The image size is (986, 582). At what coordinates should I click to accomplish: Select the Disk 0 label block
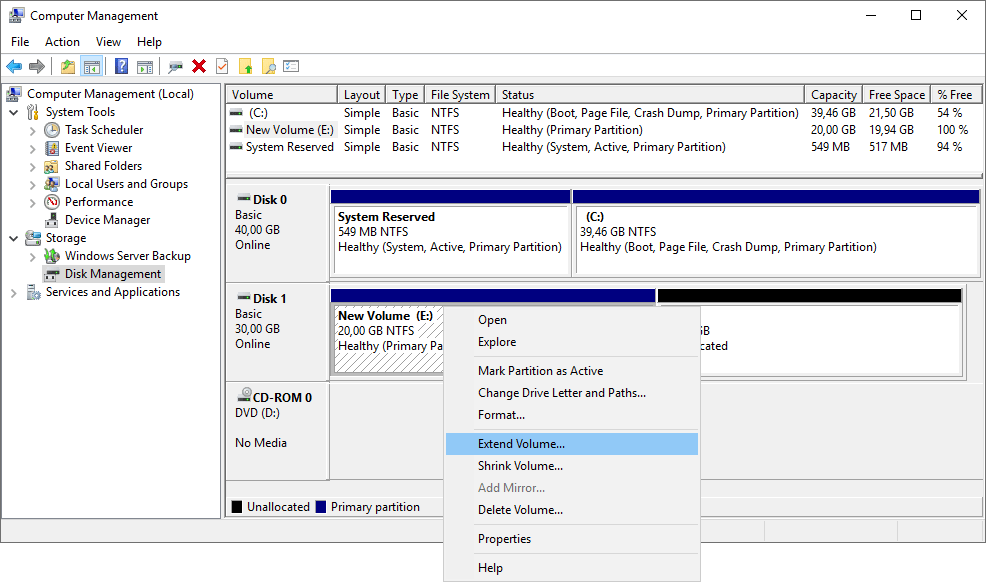[x=277, y=233]
